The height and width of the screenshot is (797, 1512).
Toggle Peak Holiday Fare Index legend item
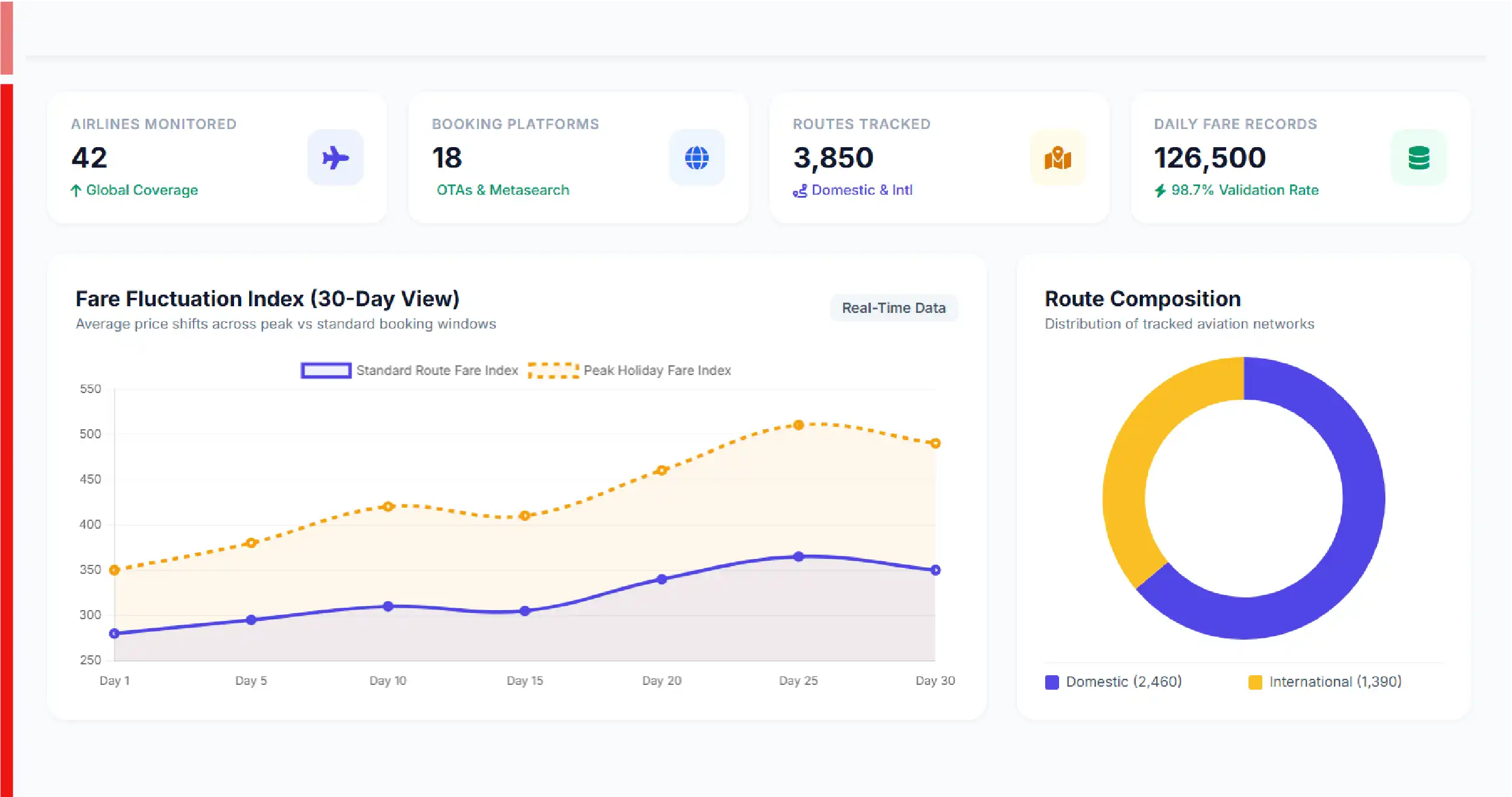(630, 370)
